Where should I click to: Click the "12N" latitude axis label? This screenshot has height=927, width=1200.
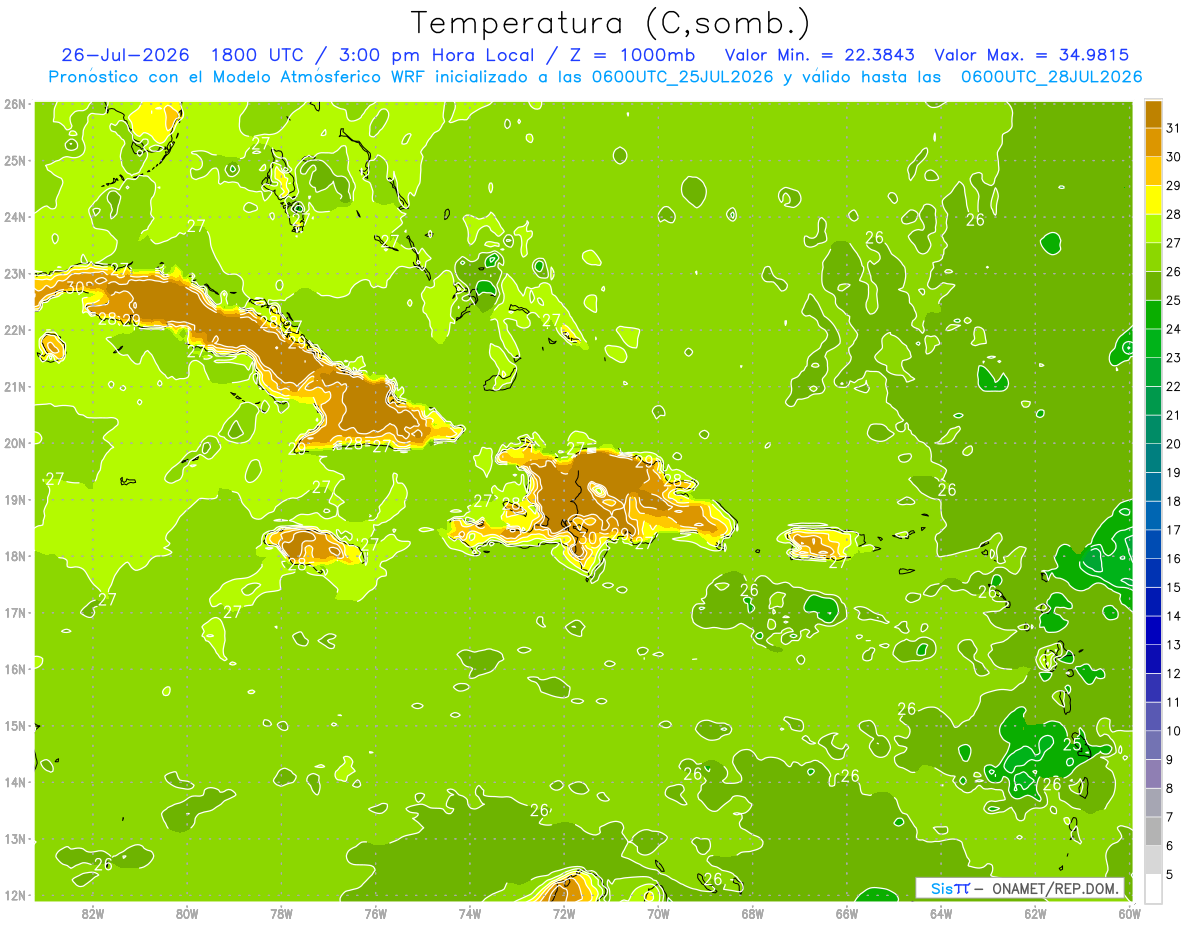coord(14,895)
